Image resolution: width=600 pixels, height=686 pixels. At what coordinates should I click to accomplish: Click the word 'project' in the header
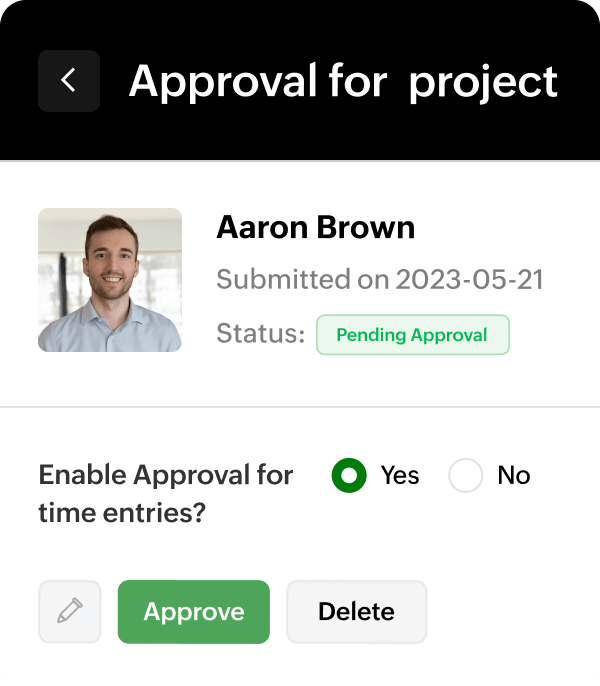click(483, 82)
